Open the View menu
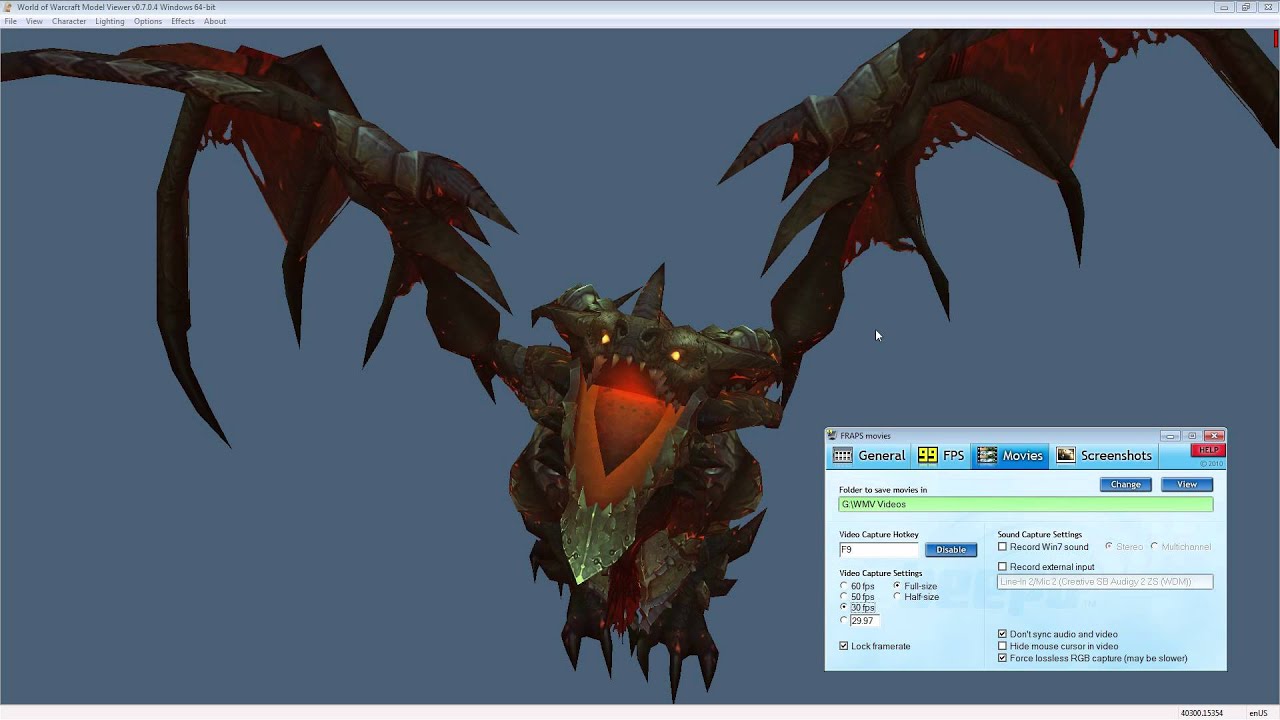 (x=34, y=21)
